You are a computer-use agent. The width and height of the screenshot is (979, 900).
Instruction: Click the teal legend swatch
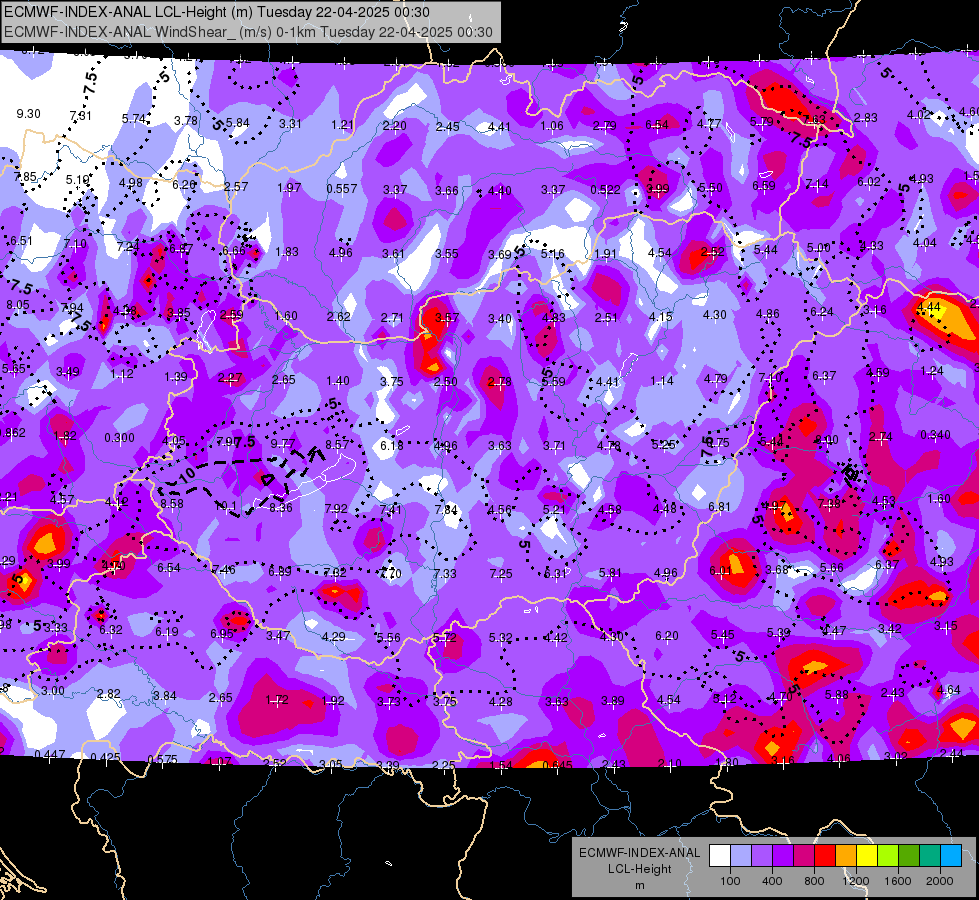coord(930,855)
